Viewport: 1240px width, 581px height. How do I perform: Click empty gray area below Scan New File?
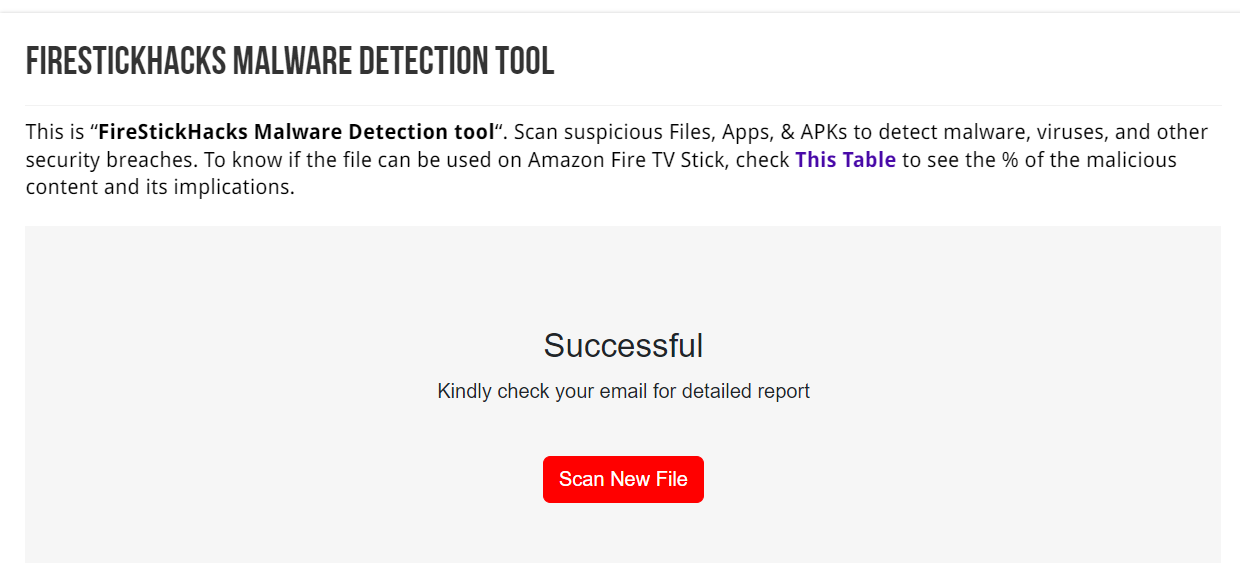tap(623, 535)
